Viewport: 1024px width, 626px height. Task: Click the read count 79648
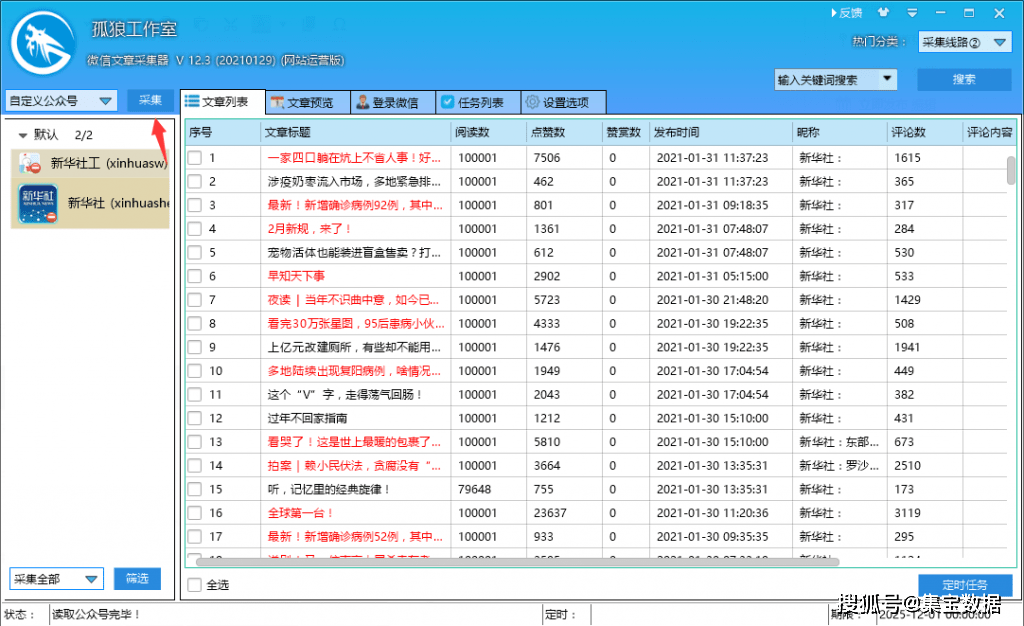coord(475,490)
